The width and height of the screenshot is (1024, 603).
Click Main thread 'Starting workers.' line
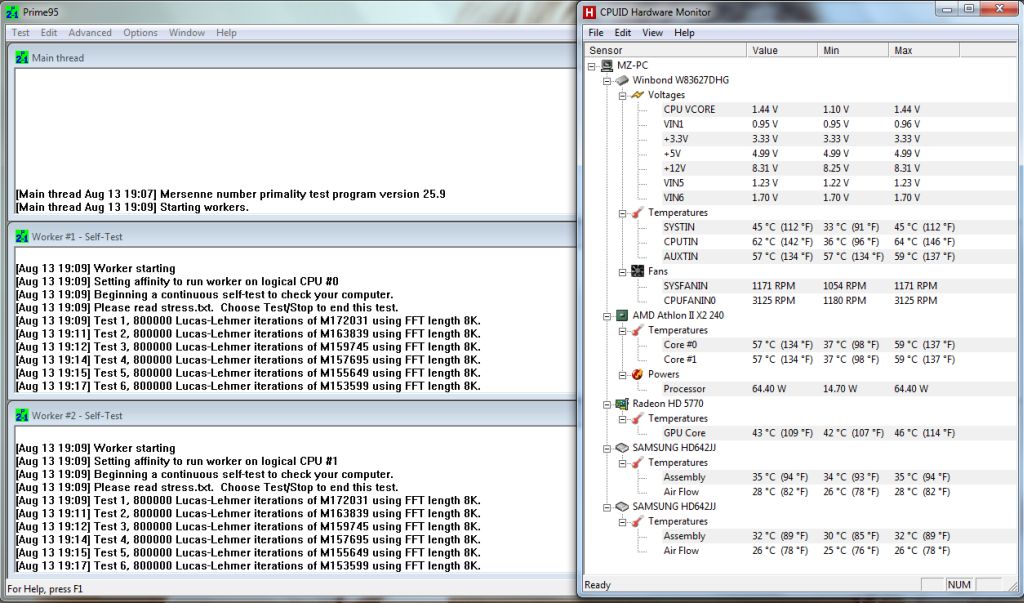coord(132,207)
